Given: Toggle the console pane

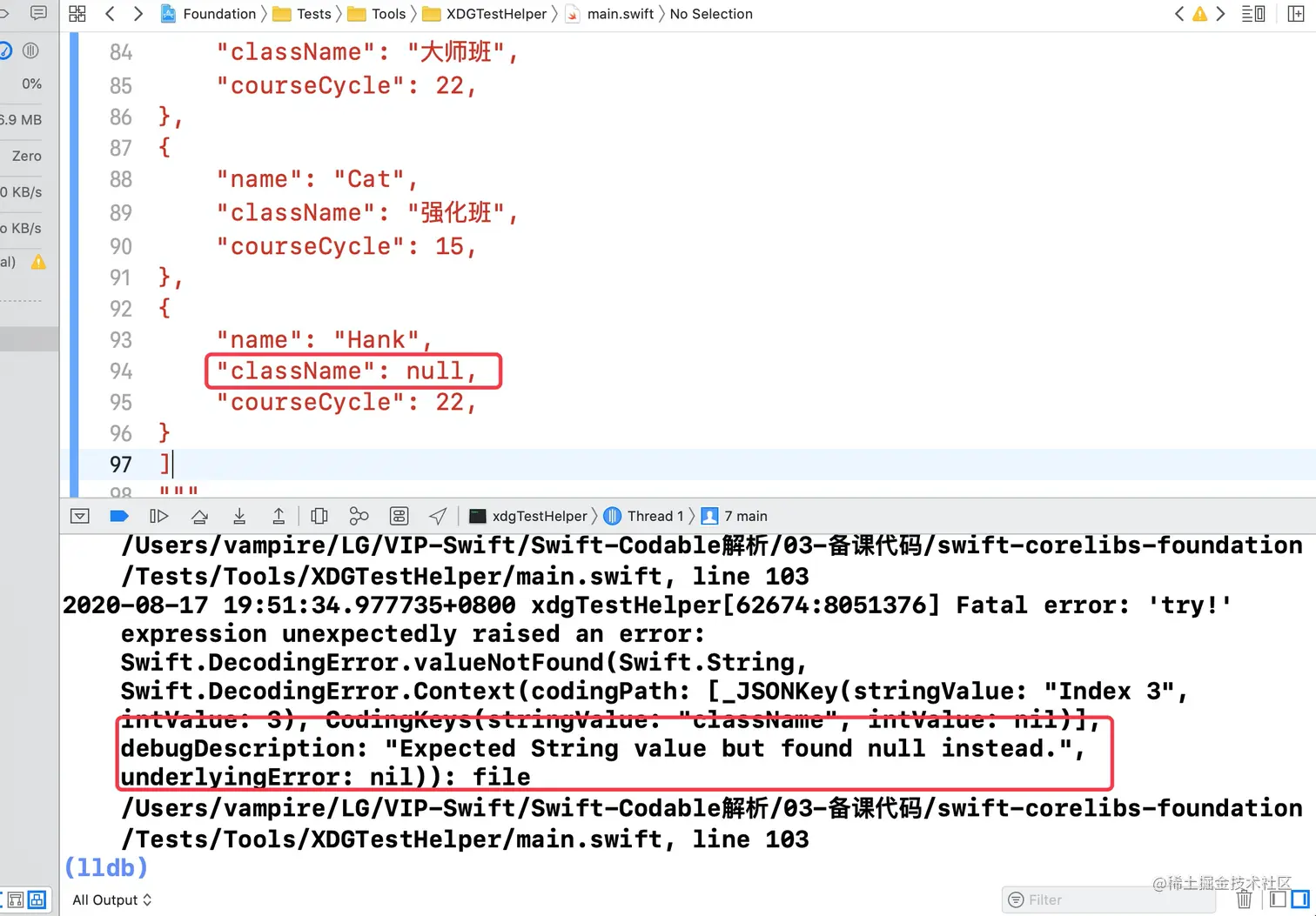Looking at the screenshot, I should pos(1300,899).
